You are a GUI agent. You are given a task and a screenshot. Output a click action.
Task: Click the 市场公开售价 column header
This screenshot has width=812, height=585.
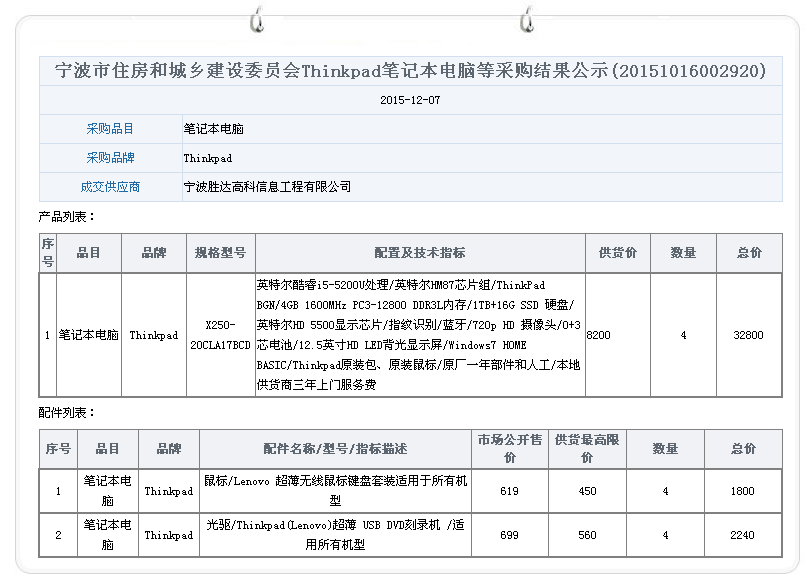pyautogui.click(x=510, y=449)
